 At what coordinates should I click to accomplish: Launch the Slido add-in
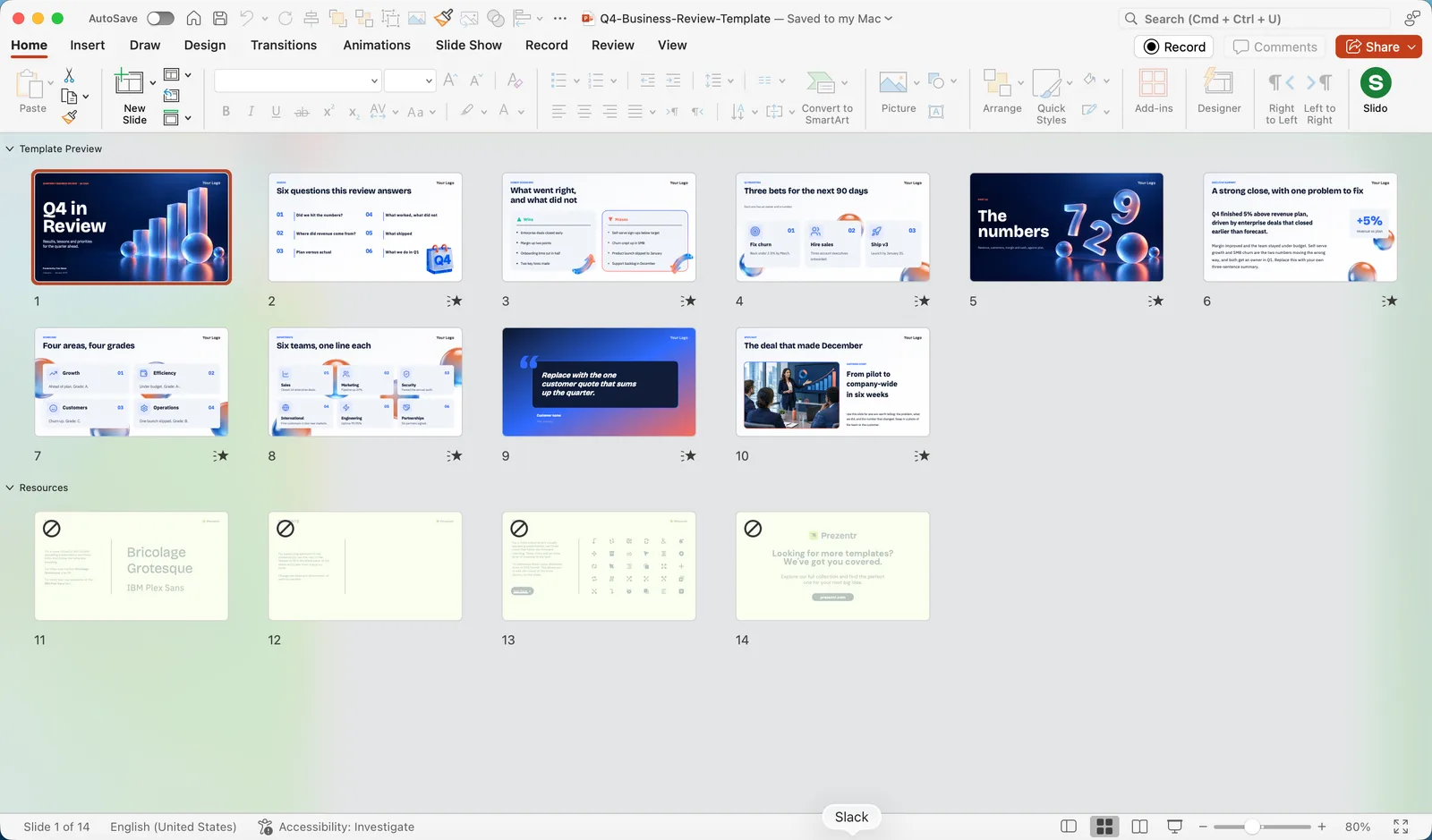click(1376, 92)
